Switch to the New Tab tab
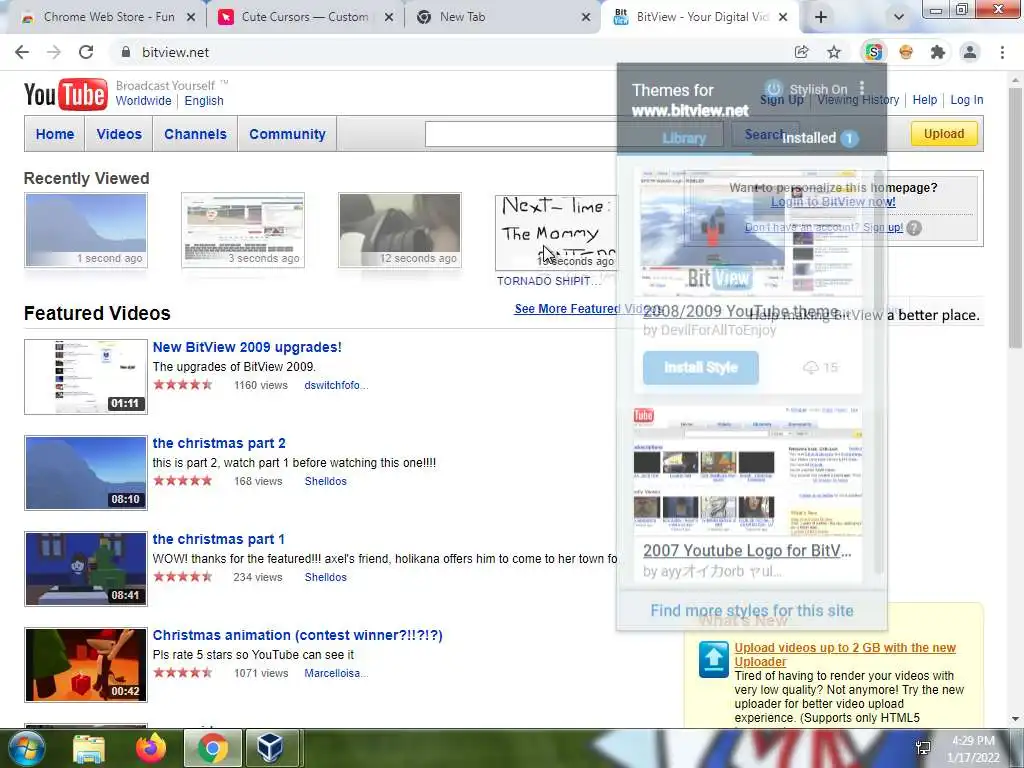Image resolution: width=1024 pixels, height=768 pixels. pos(500,17)
